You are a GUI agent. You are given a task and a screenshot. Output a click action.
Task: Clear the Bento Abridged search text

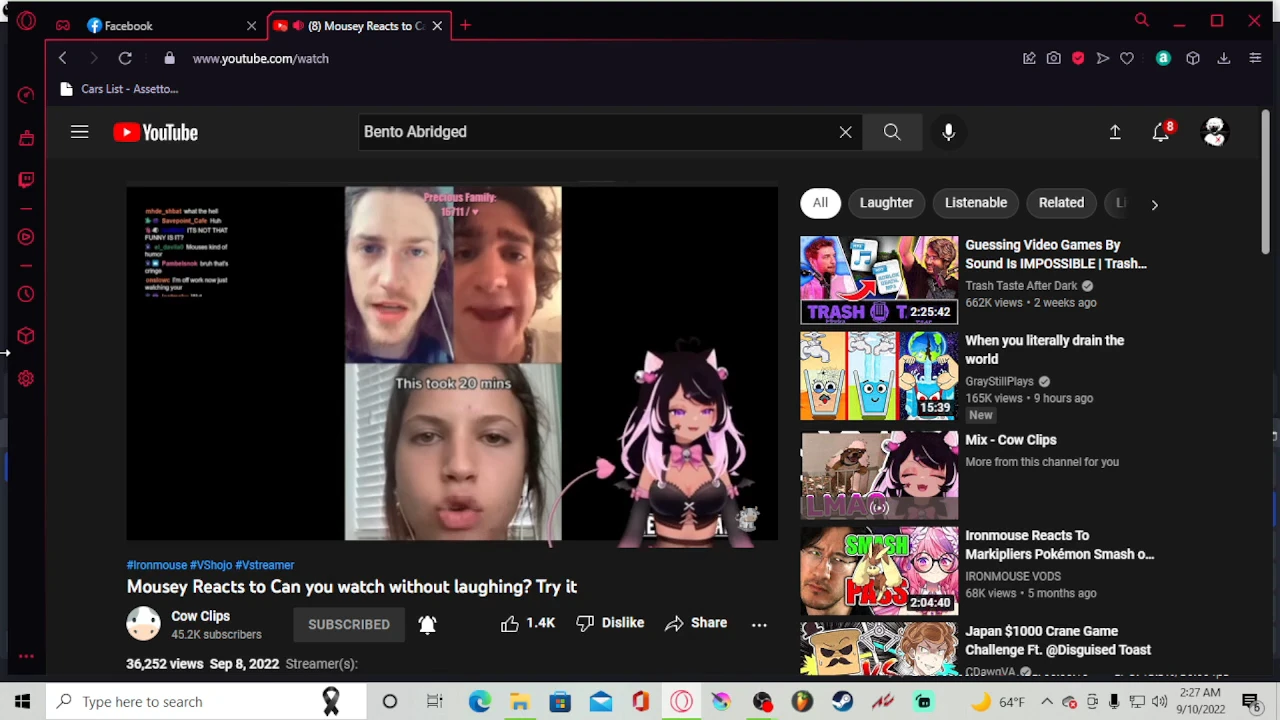coord(845,132)
